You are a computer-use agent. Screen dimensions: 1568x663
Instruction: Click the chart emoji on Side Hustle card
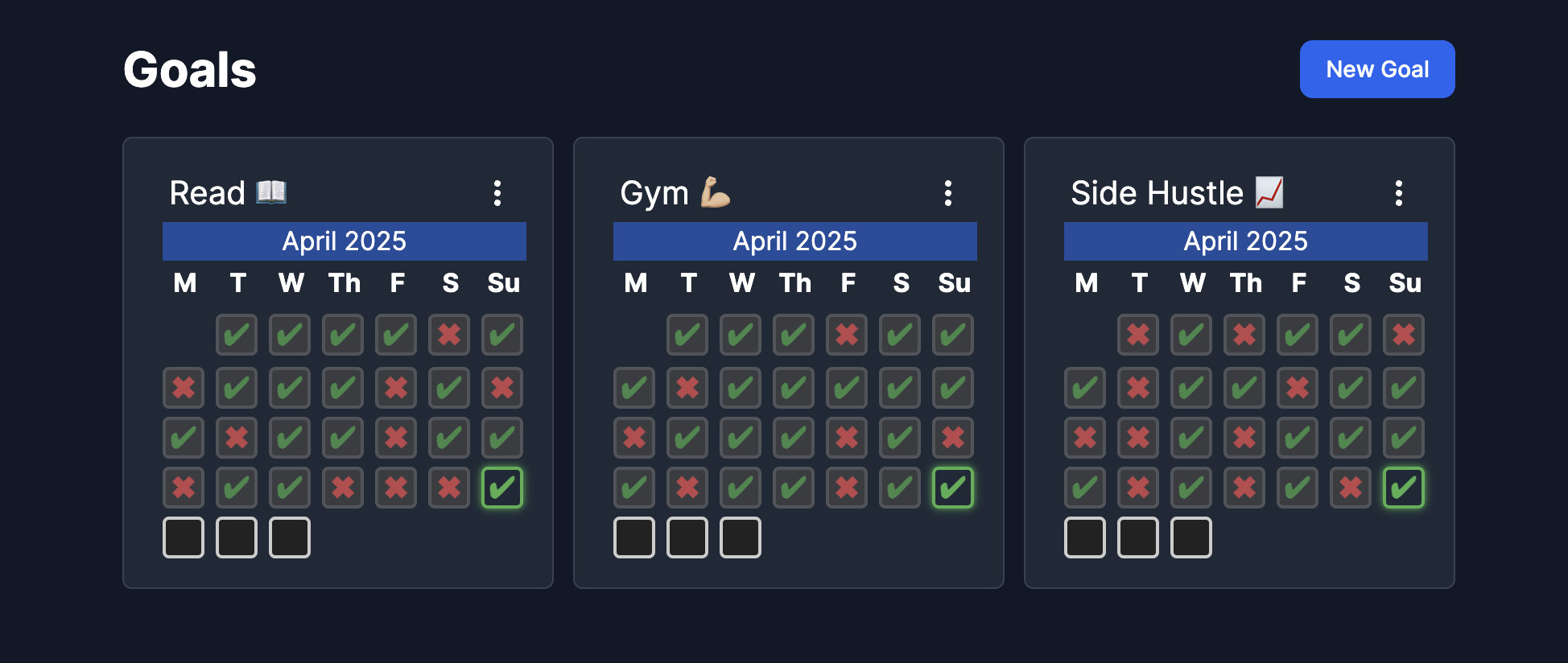pyautogui.click(x=1267, y=192)
